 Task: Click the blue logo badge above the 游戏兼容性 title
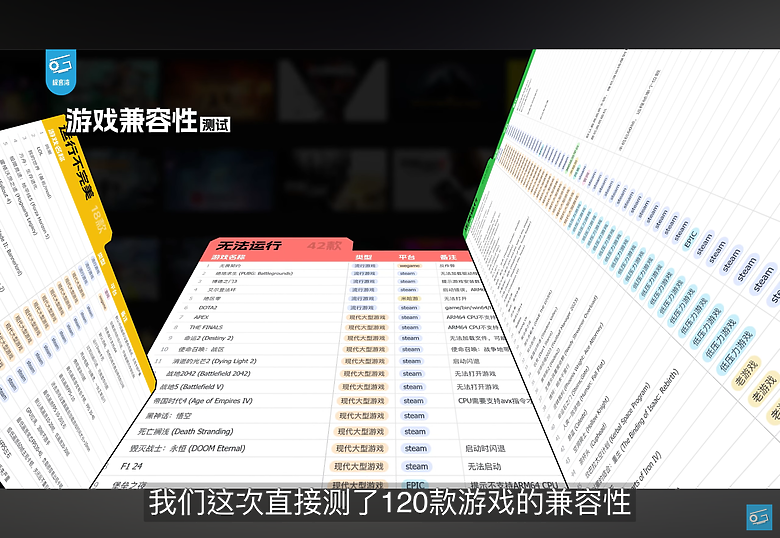coord(61,72)
